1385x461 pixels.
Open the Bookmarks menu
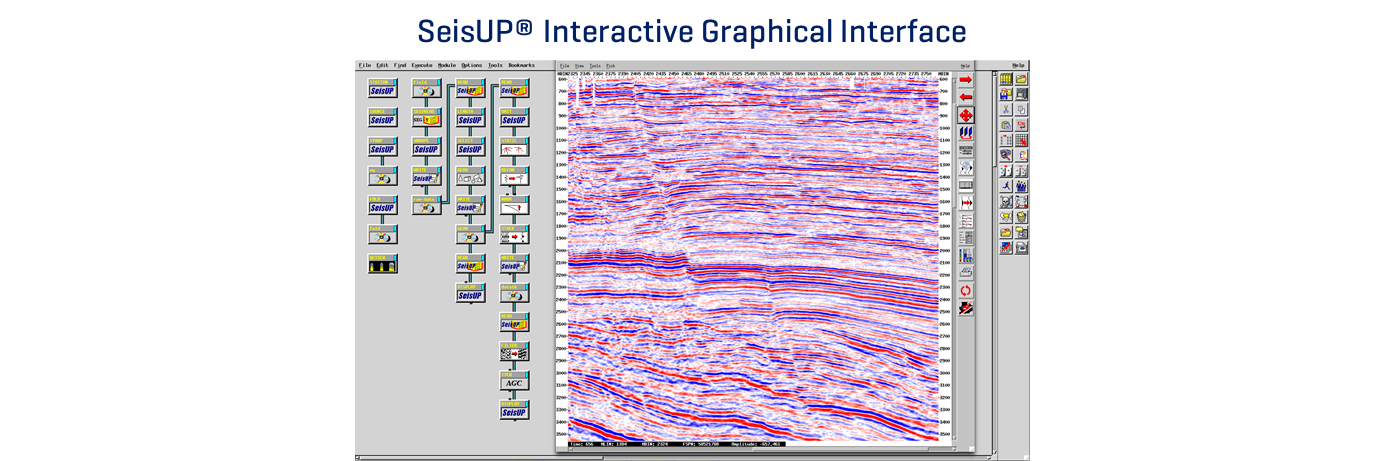(521, 65)
